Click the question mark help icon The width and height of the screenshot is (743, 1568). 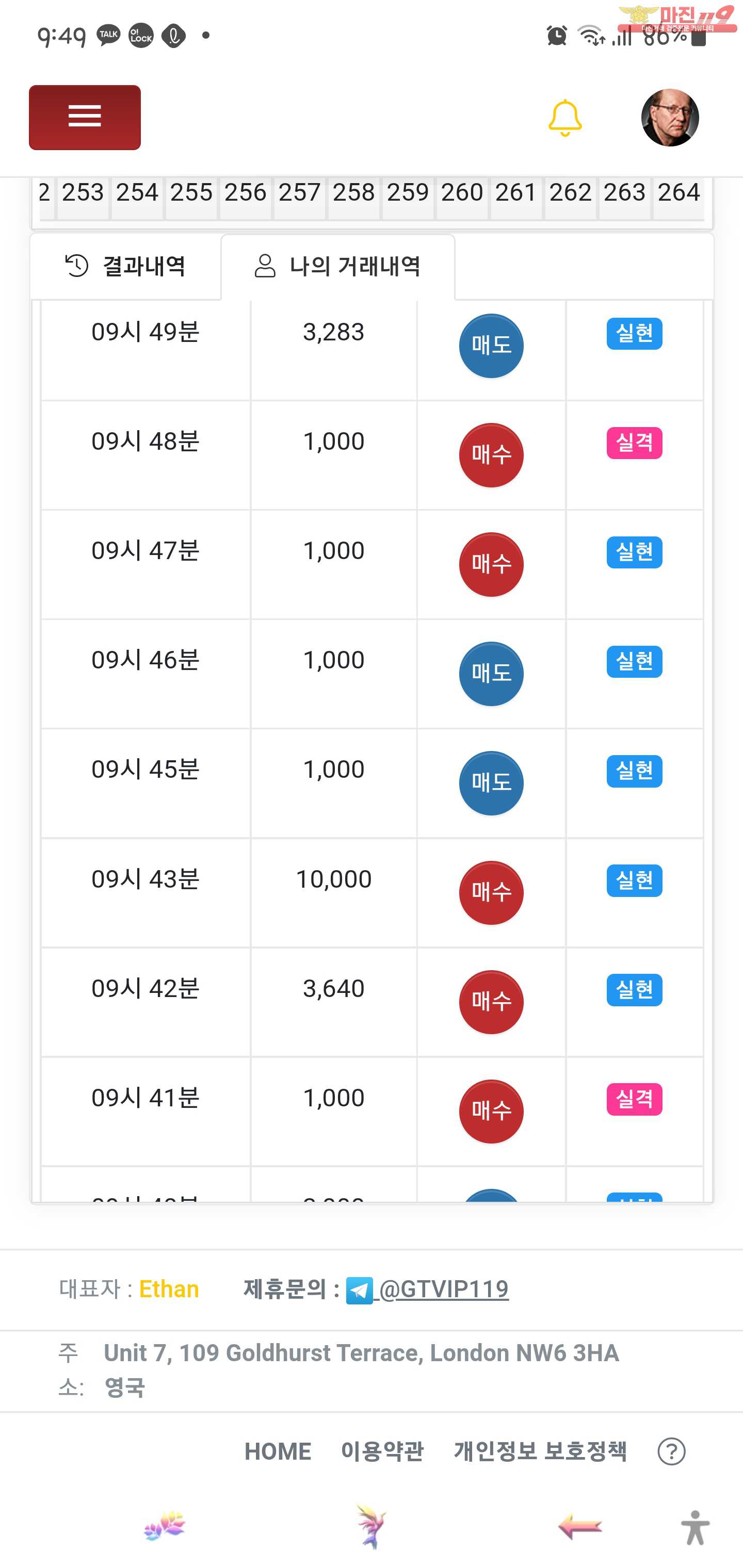(x=671, y=1452)
